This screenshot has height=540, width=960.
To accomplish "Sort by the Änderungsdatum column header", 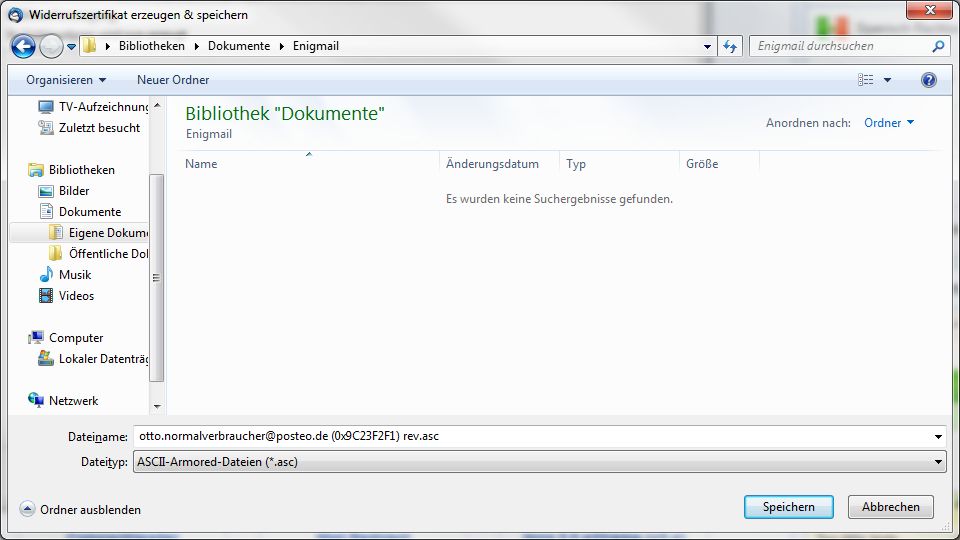I will tap(492, 164).
